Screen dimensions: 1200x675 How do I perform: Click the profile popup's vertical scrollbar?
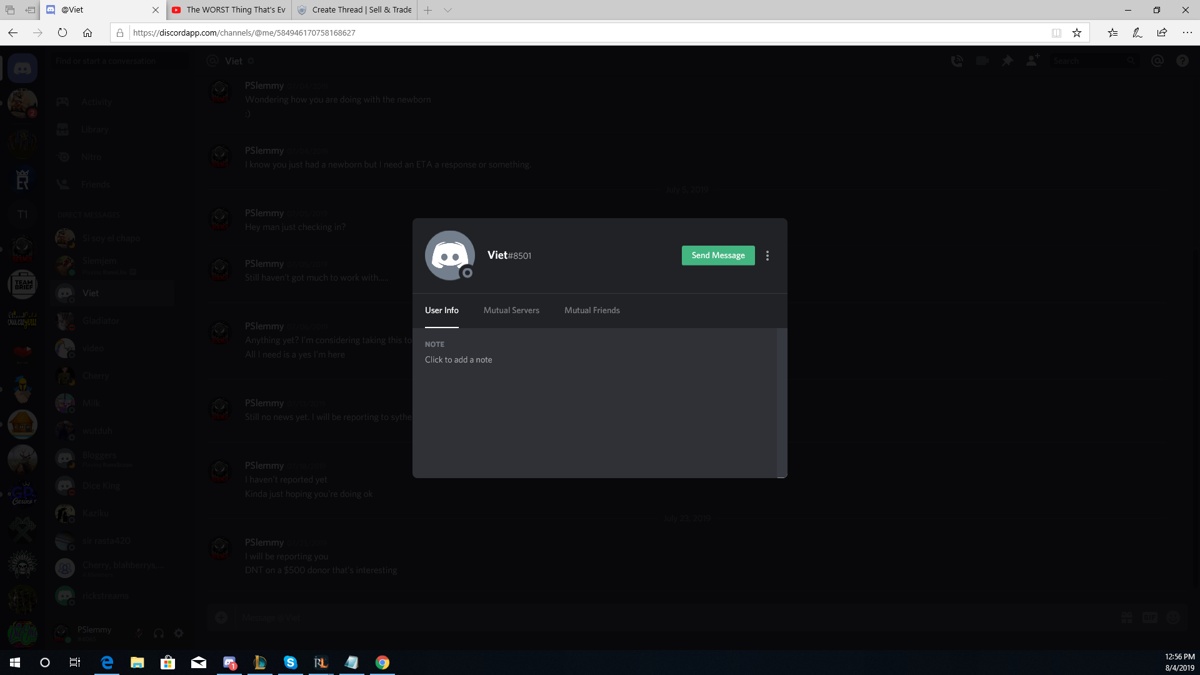point(782,402)
